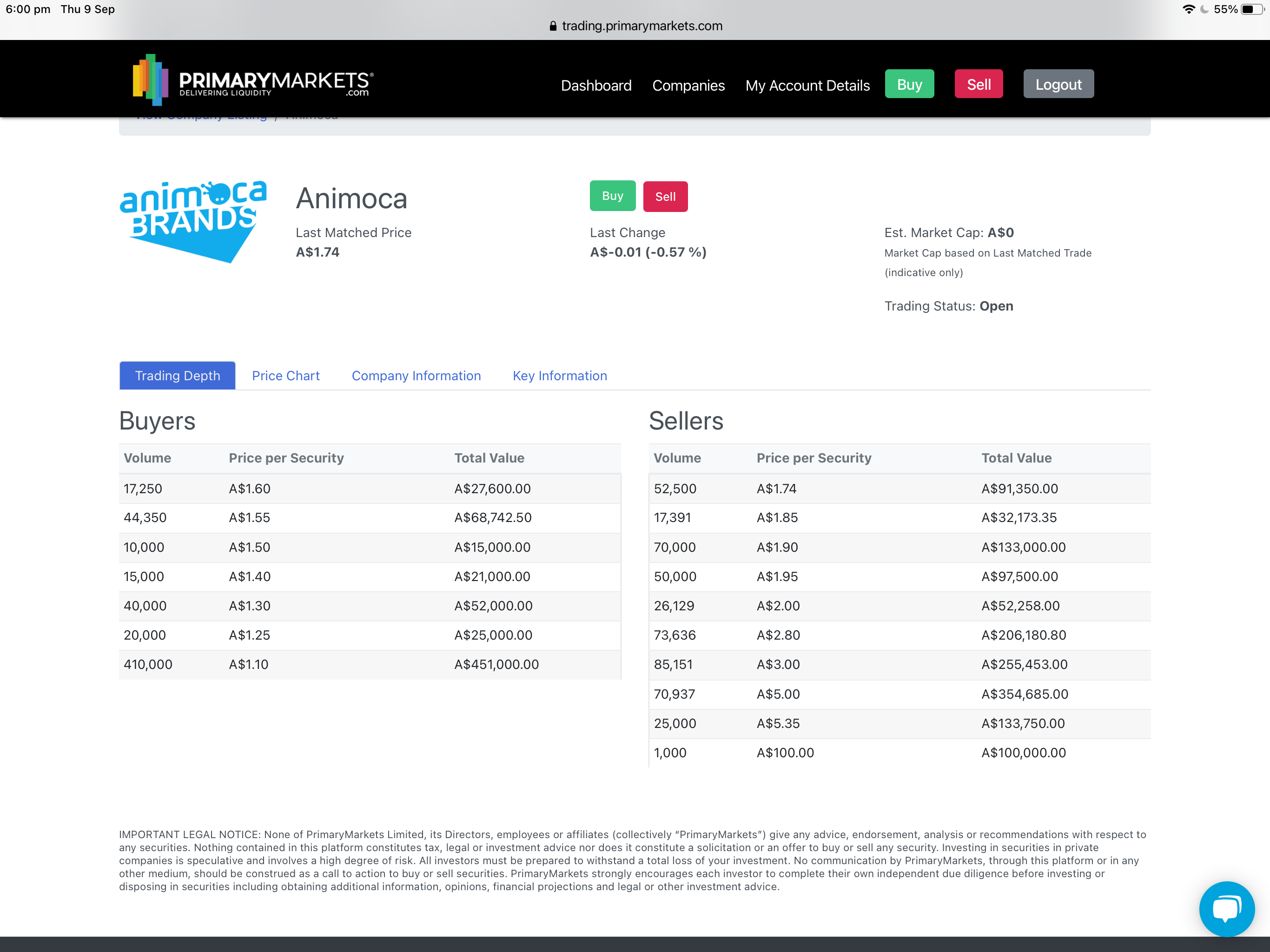Click the PrimaryMarkets logo
The width and height of the screenshot is (1270, 952).
click(253, 80)
